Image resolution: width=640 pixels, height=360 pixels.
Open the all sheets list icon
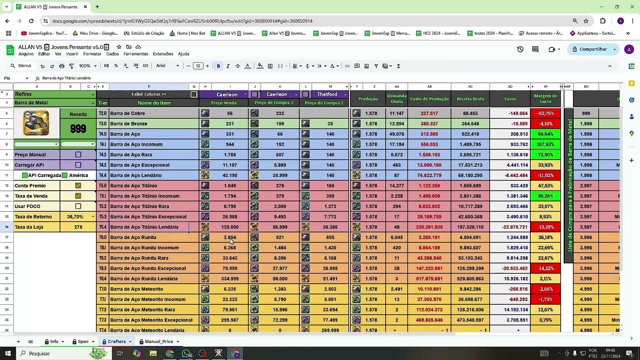(x=31, y=342)
